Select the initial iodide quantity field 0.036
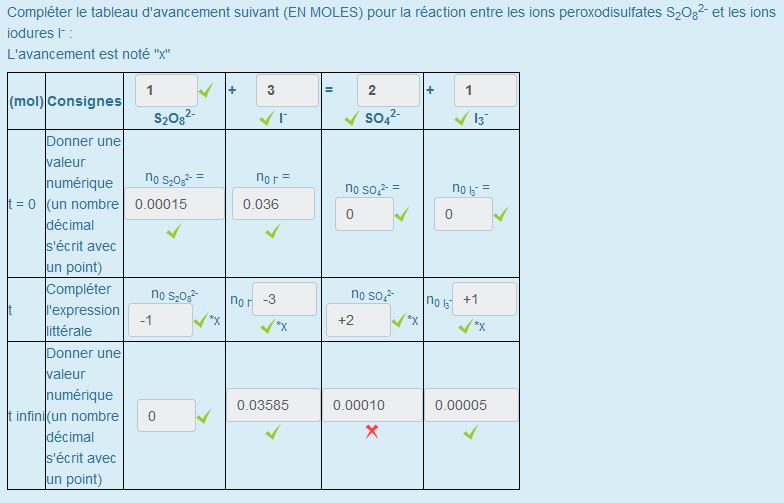The image size is (784, 503). click(x=272, y=204)
